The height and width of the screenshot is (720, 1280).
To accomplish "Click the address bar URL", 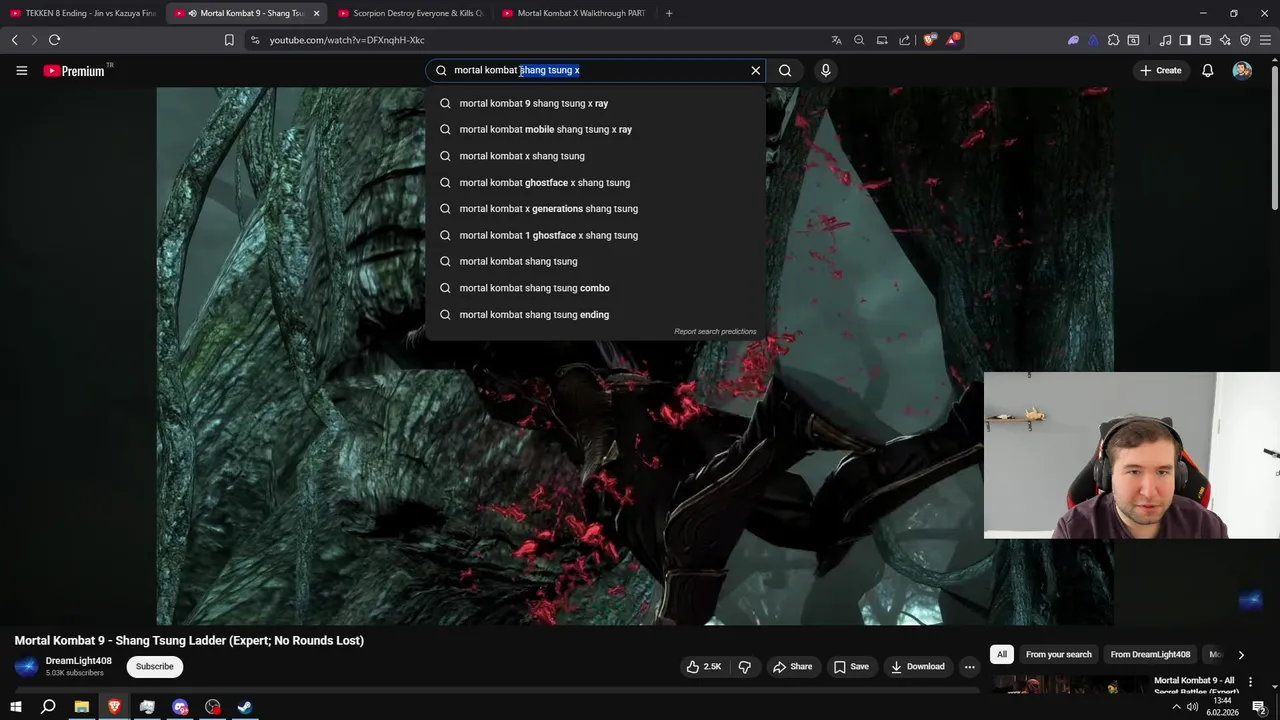I will tap(347, 40).
